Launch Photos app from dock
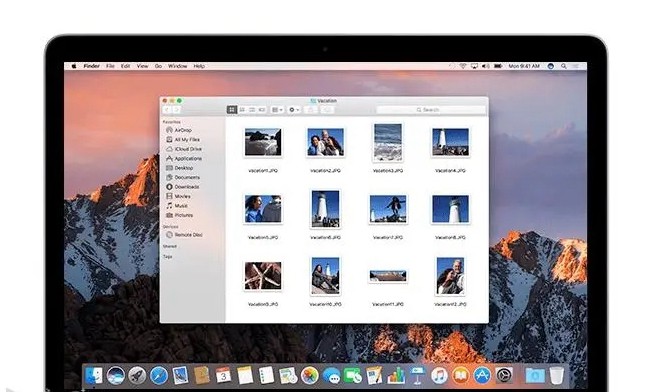Image resolution: width=651 pixels, height=392 pixels. pos(309,376)
